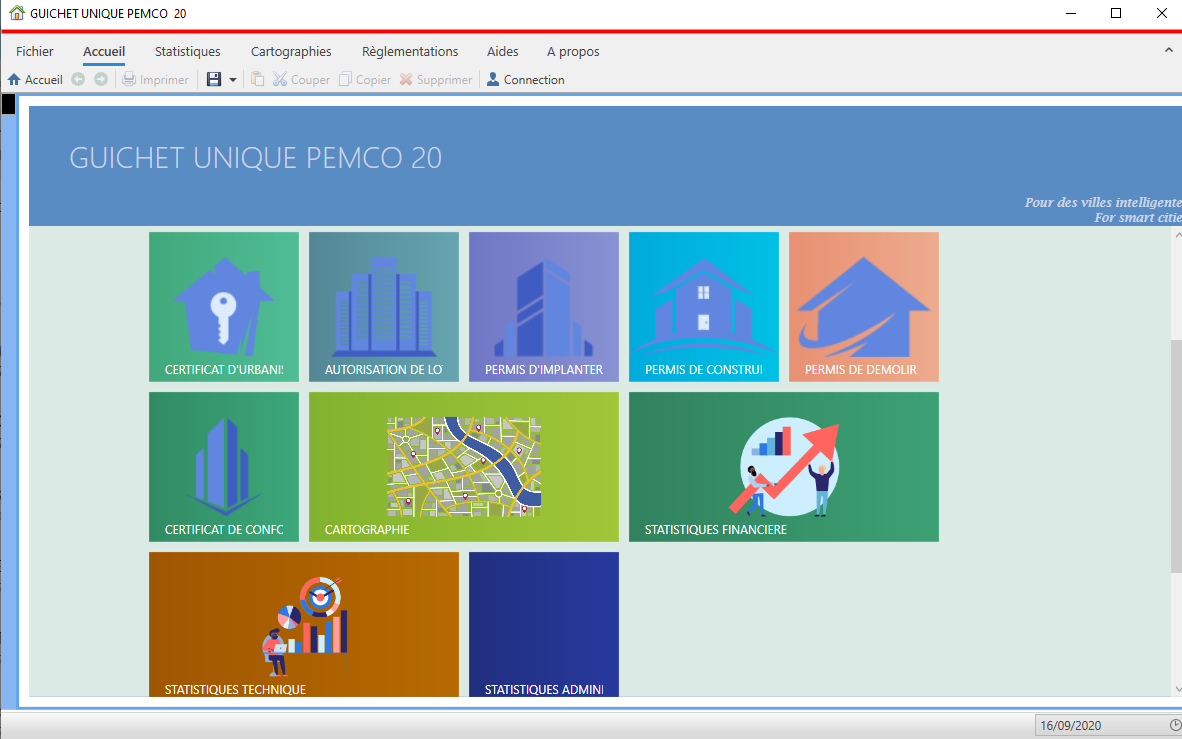Open the Permis de Démolir tile
Screen dimensions: 1182x739
tap(863, 307)
